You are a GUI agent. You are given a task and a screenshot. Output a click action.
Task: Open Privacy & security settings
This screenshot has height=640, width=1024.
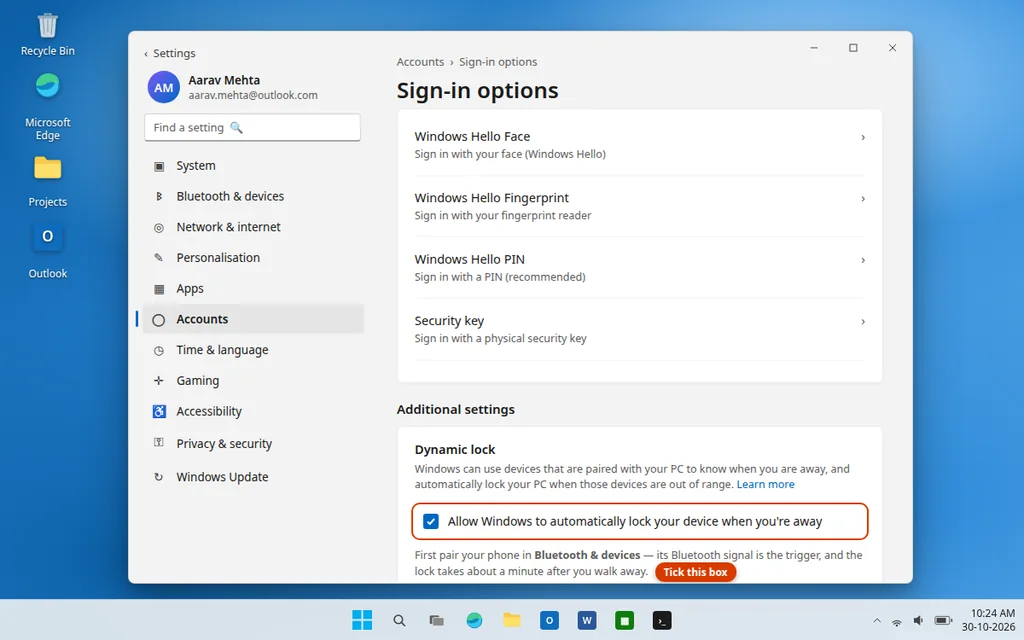253,443
